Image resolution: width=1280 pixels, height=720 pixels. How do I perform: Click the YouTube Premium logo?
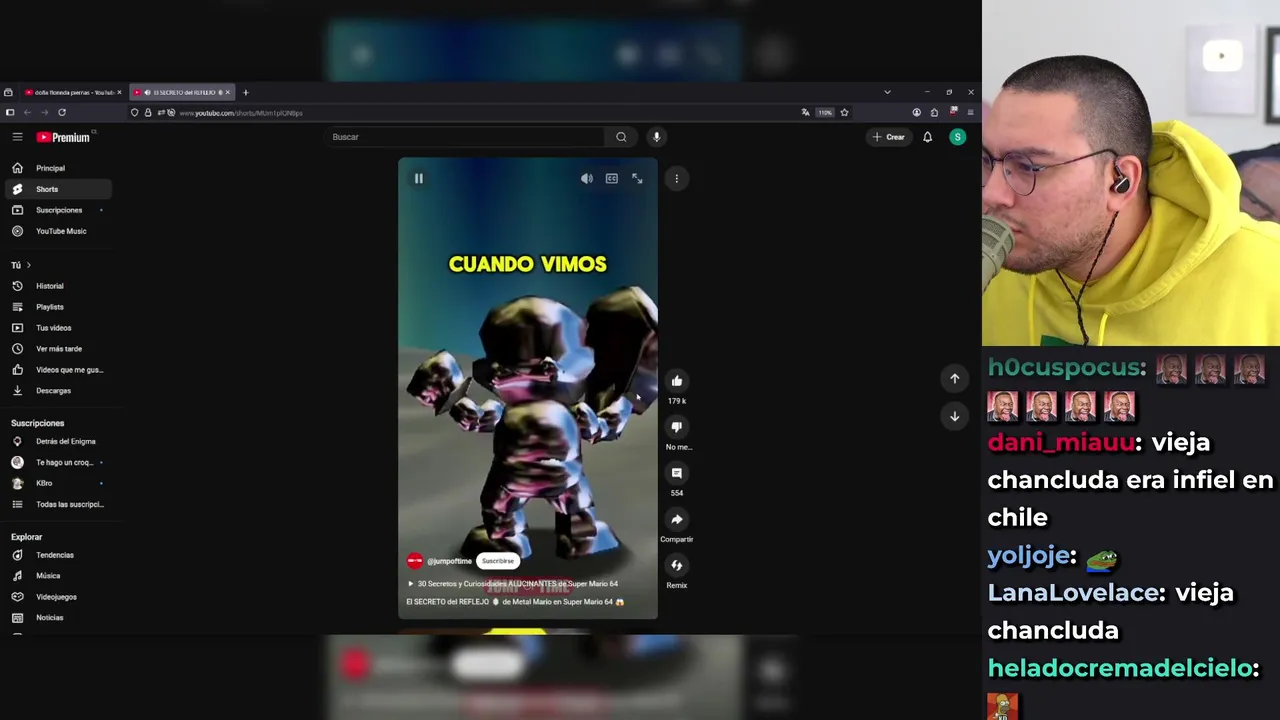[x=64, y=137]
